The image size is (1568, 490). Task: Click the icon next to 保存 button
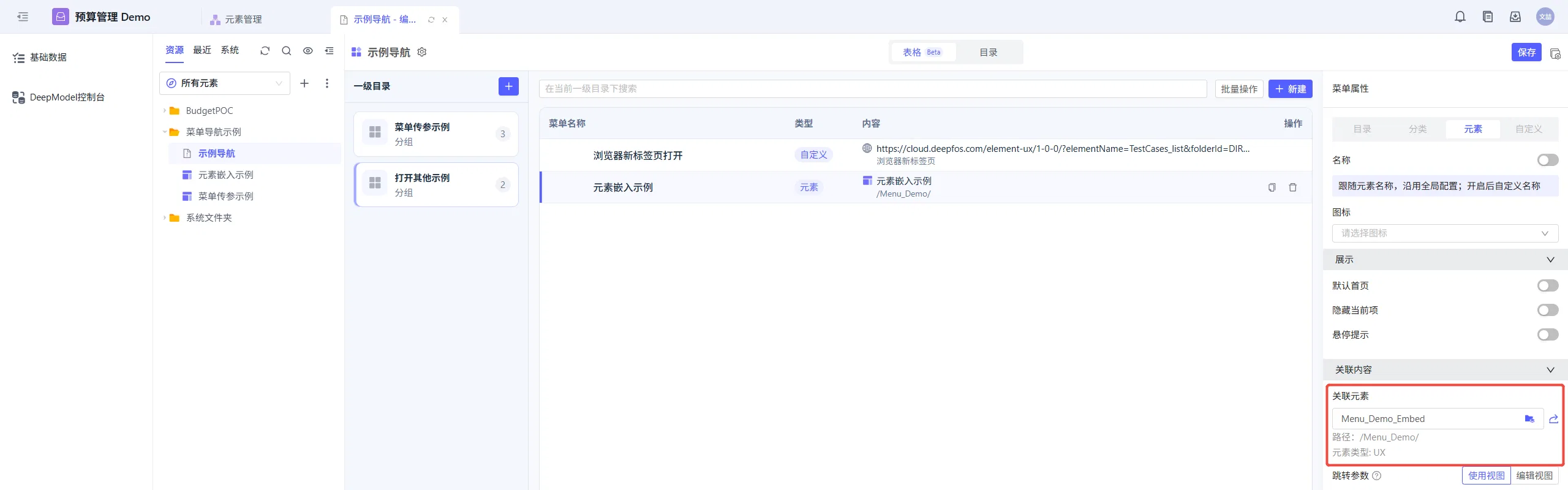tap(1555, 53)
